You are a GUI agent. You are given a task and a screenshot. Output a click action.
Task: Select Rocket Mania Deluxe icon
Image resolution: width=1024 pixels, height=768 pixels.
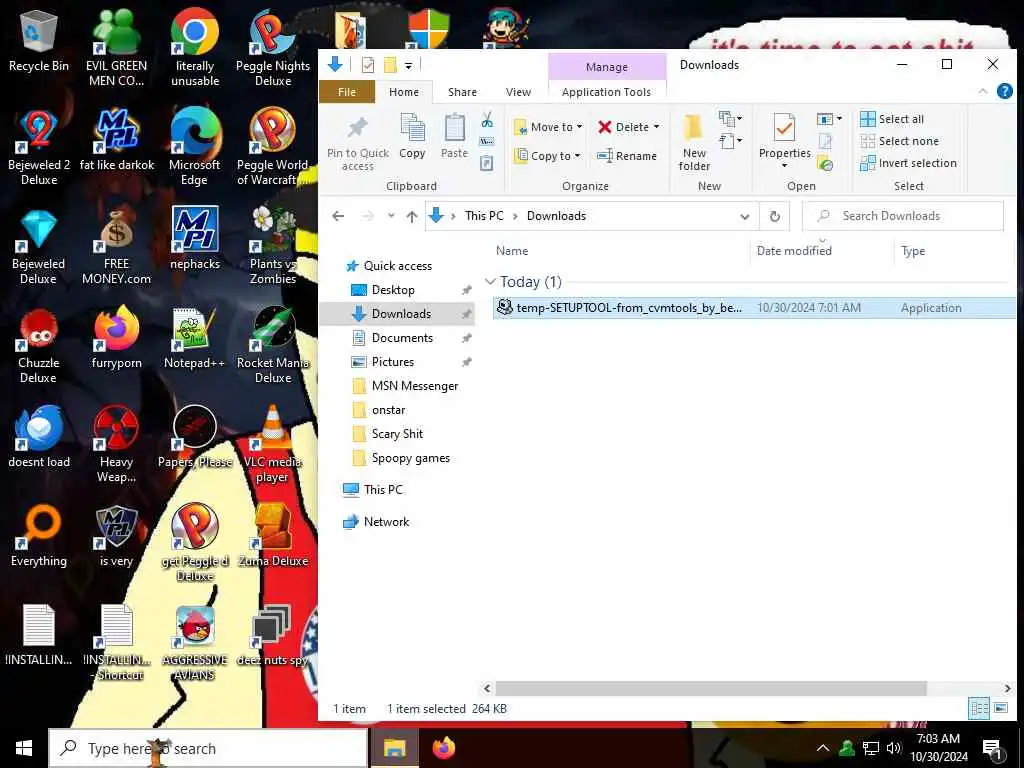click(273, 346)
